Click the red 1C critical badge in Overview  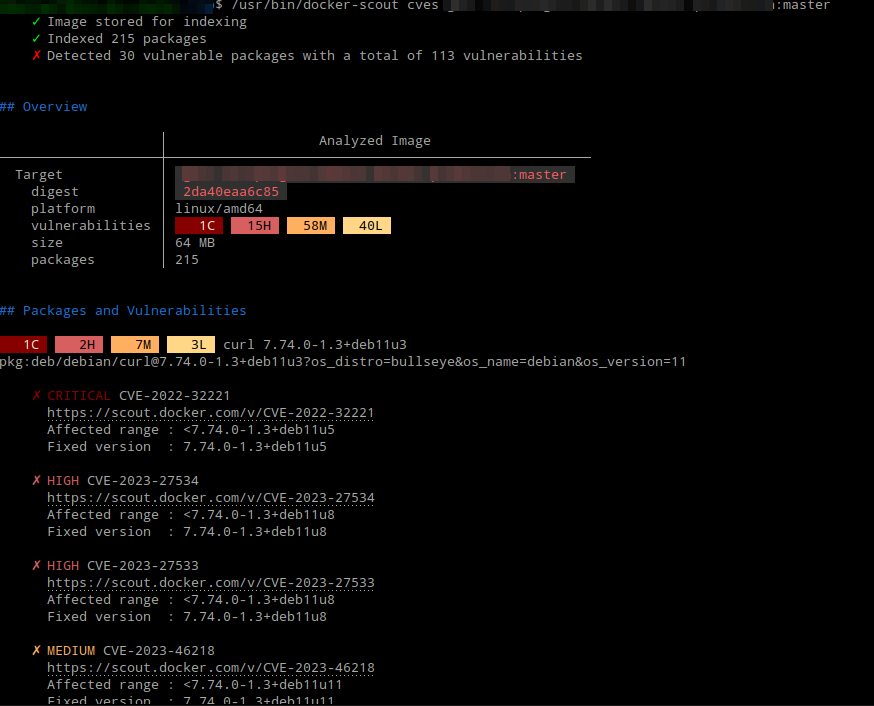pyautogui.click(x=199, y=225)
